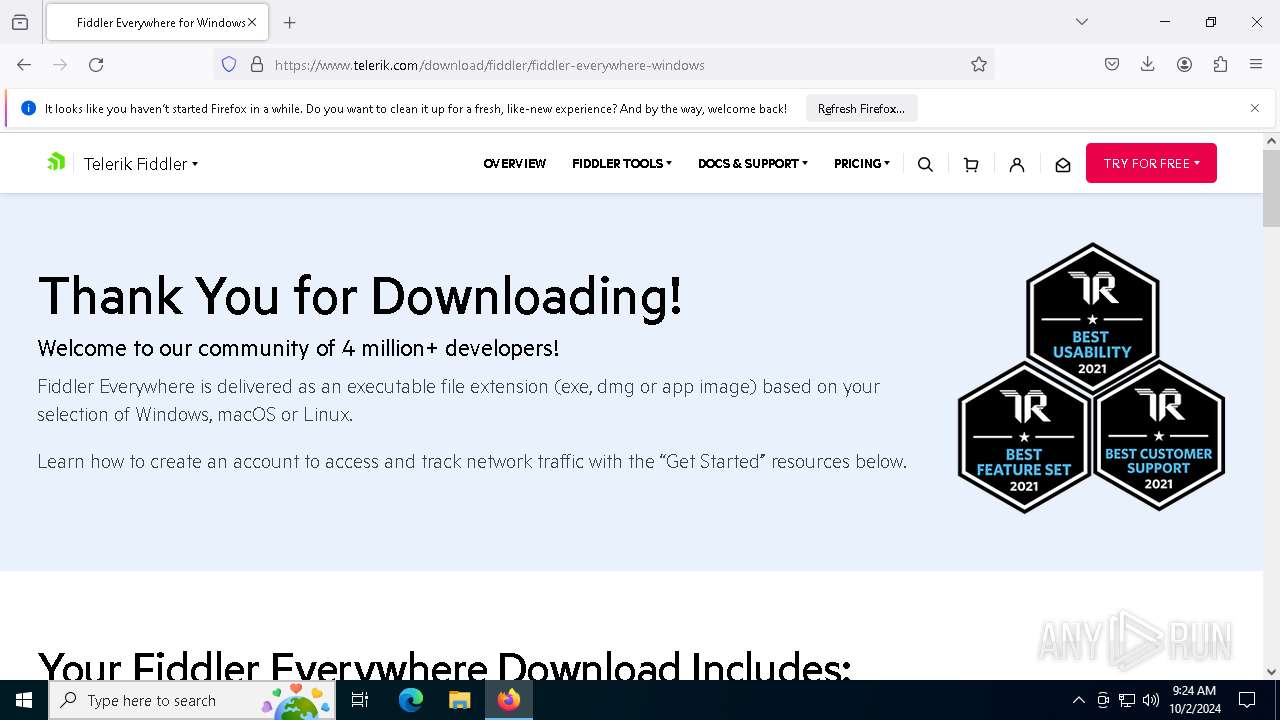The image size is (1280, 720).
Task: Open the OVERVIEW nav item
Action: click(514, 164)
